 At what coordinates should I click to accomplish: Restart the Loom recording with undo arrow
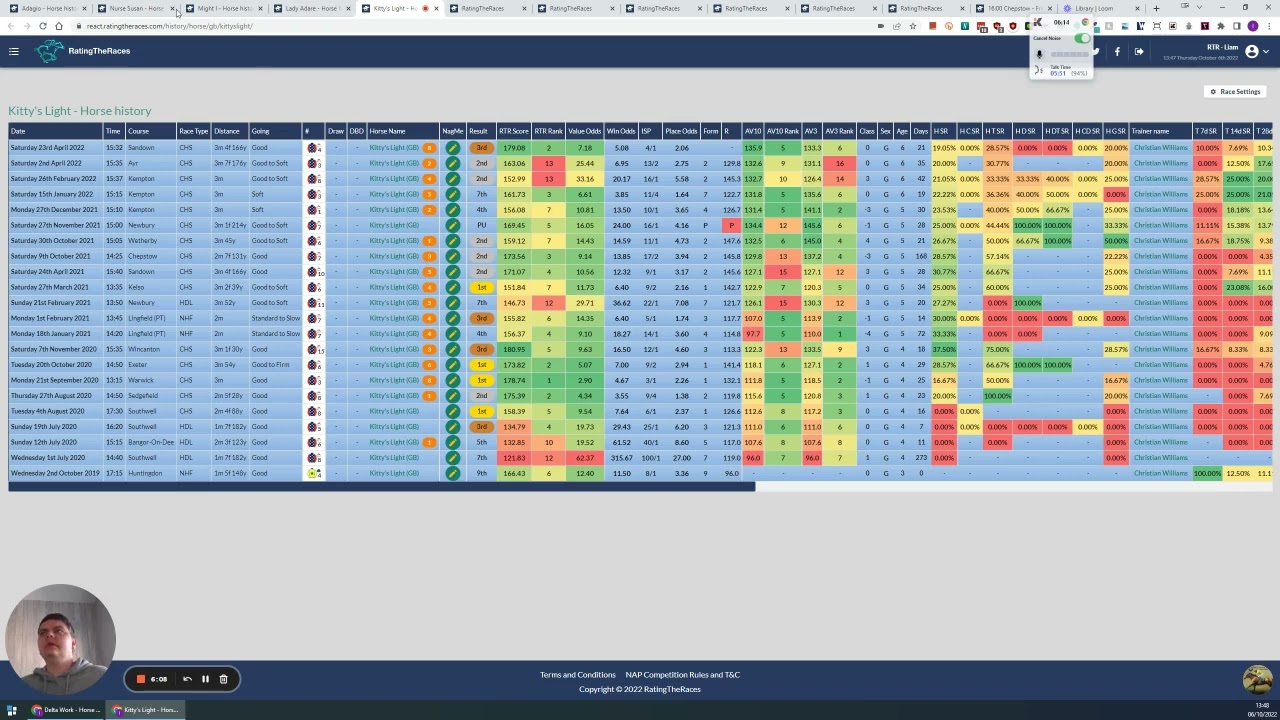pos(187,679)
